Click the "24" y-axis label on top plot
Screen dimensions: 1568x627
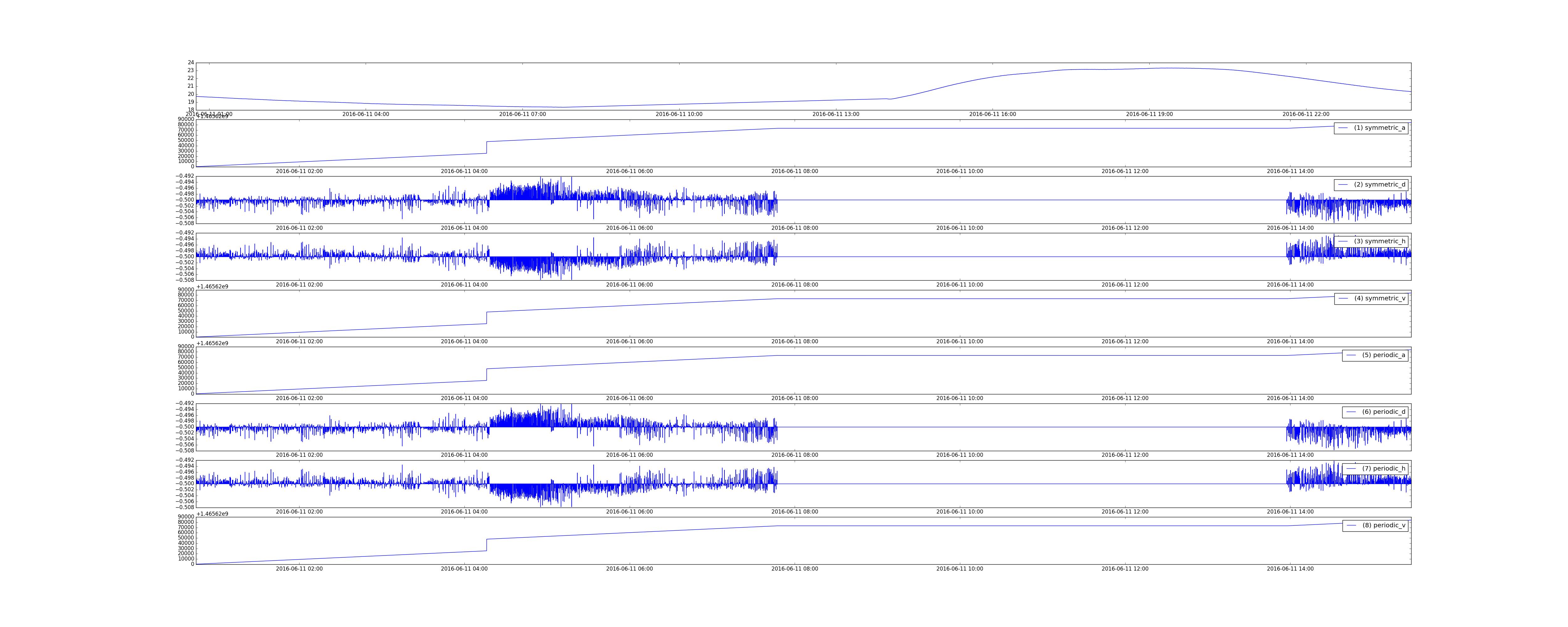pos(191,63)
